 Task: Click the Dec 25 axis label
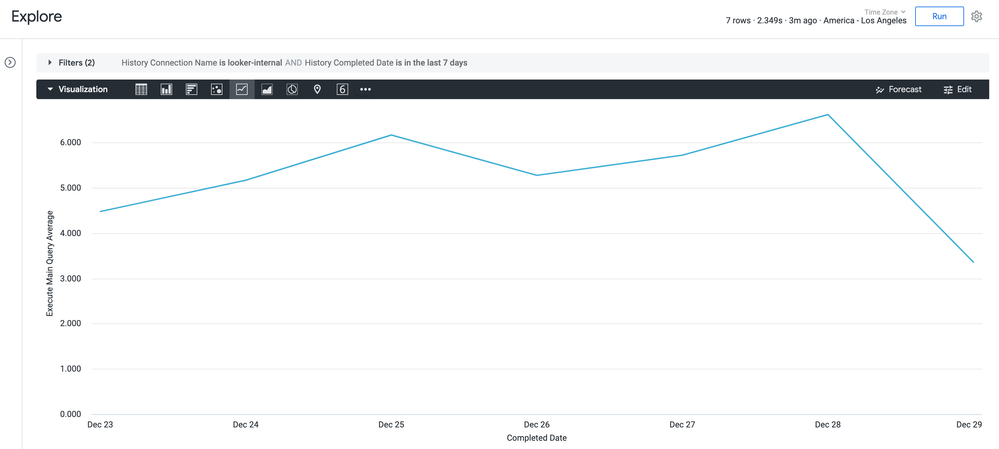tap(391, 425)
